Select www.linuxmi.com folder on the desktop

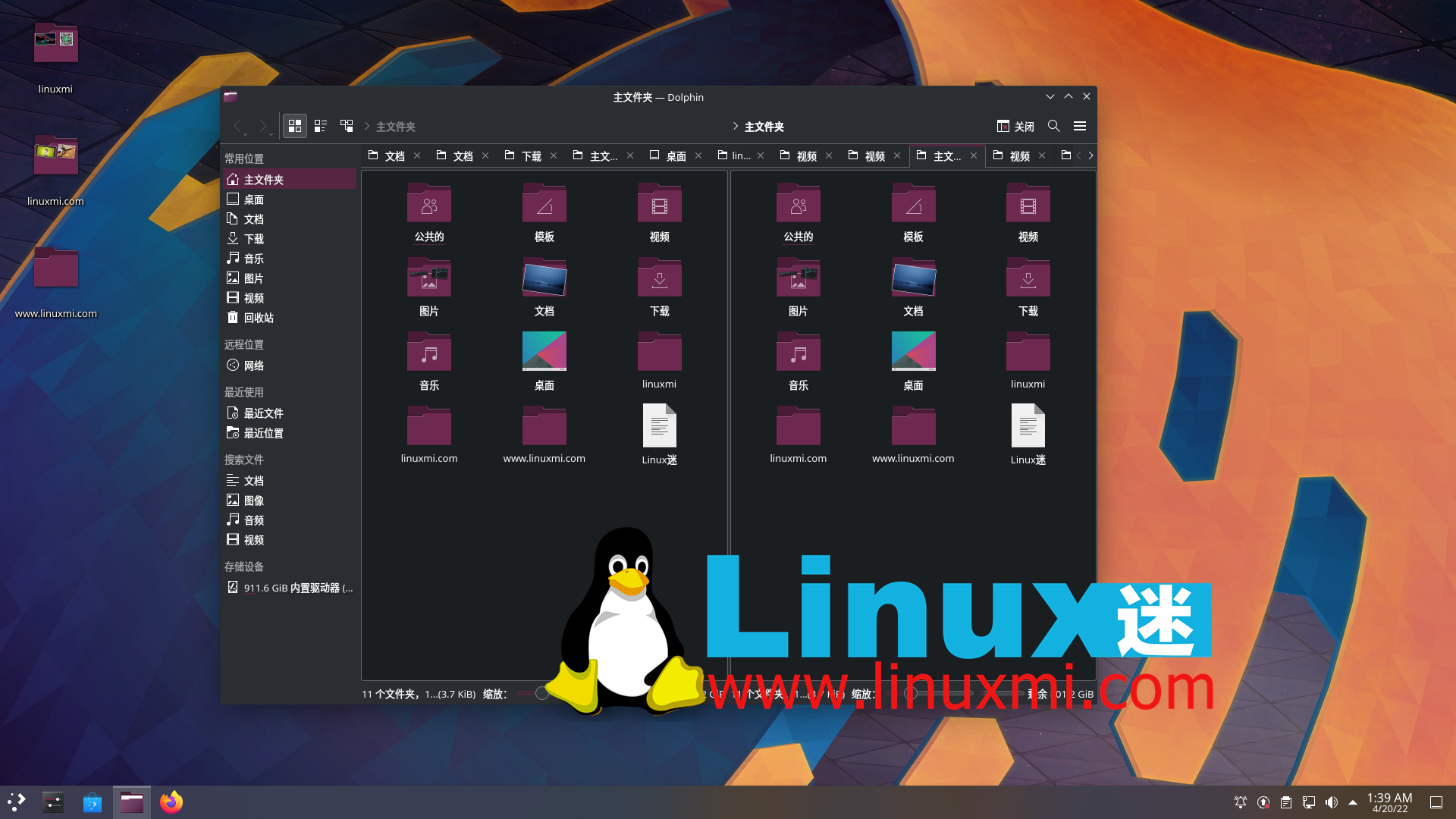[x=56, y=281]
